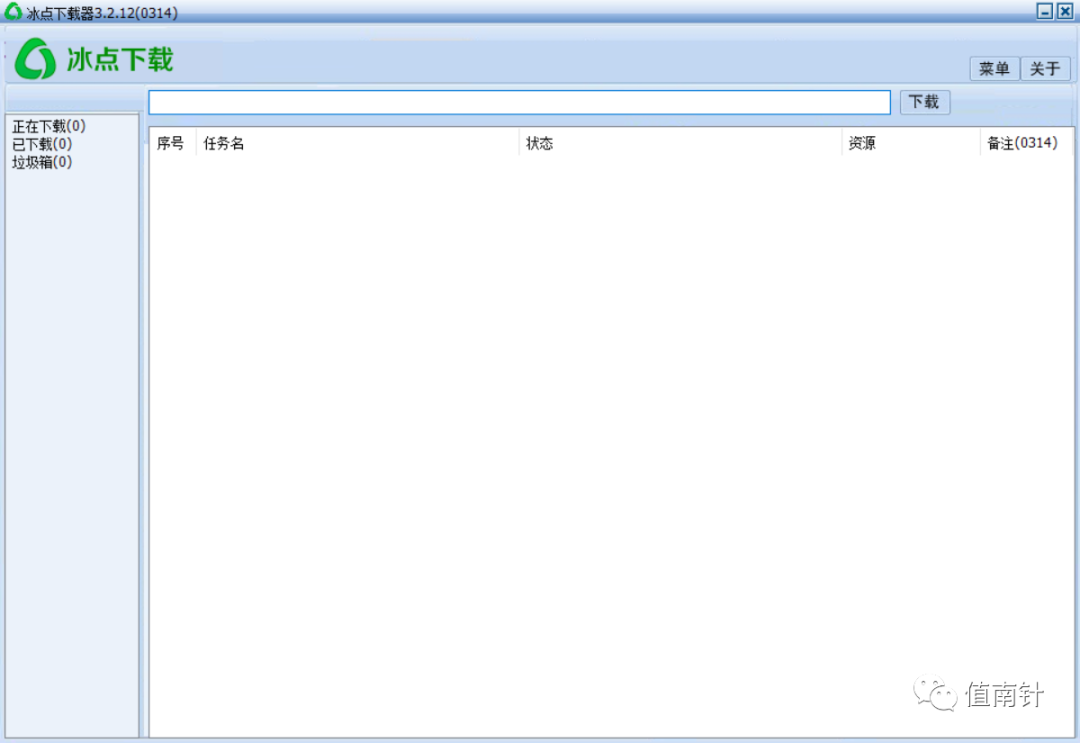Minimize the 冰点下载器 window
Screen dimensions: 1080x743
[x=1044, y=11]
